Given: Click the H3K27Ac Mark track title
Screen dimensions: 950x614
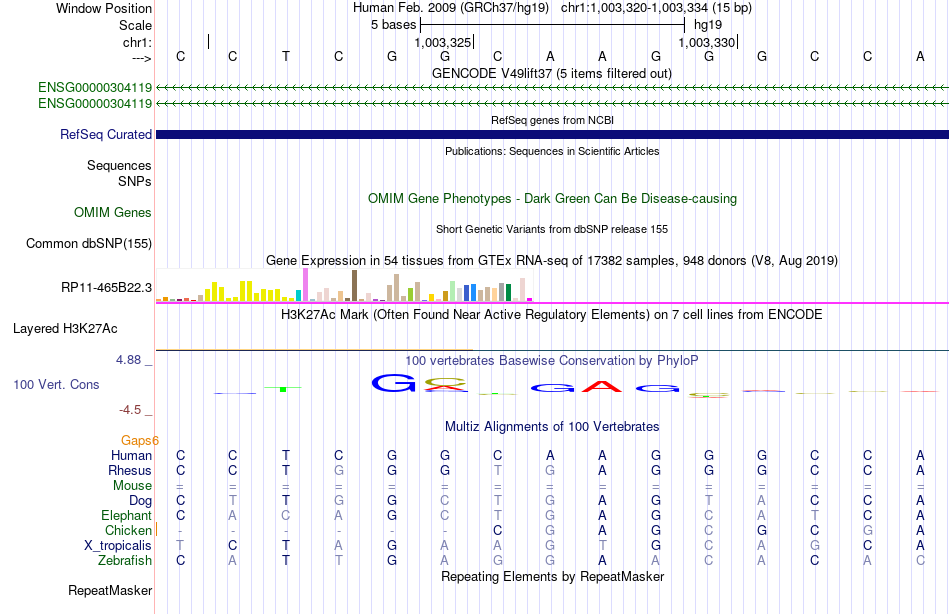Looking at the screenshot, I should pyautogui.click(x=552, y=315).
